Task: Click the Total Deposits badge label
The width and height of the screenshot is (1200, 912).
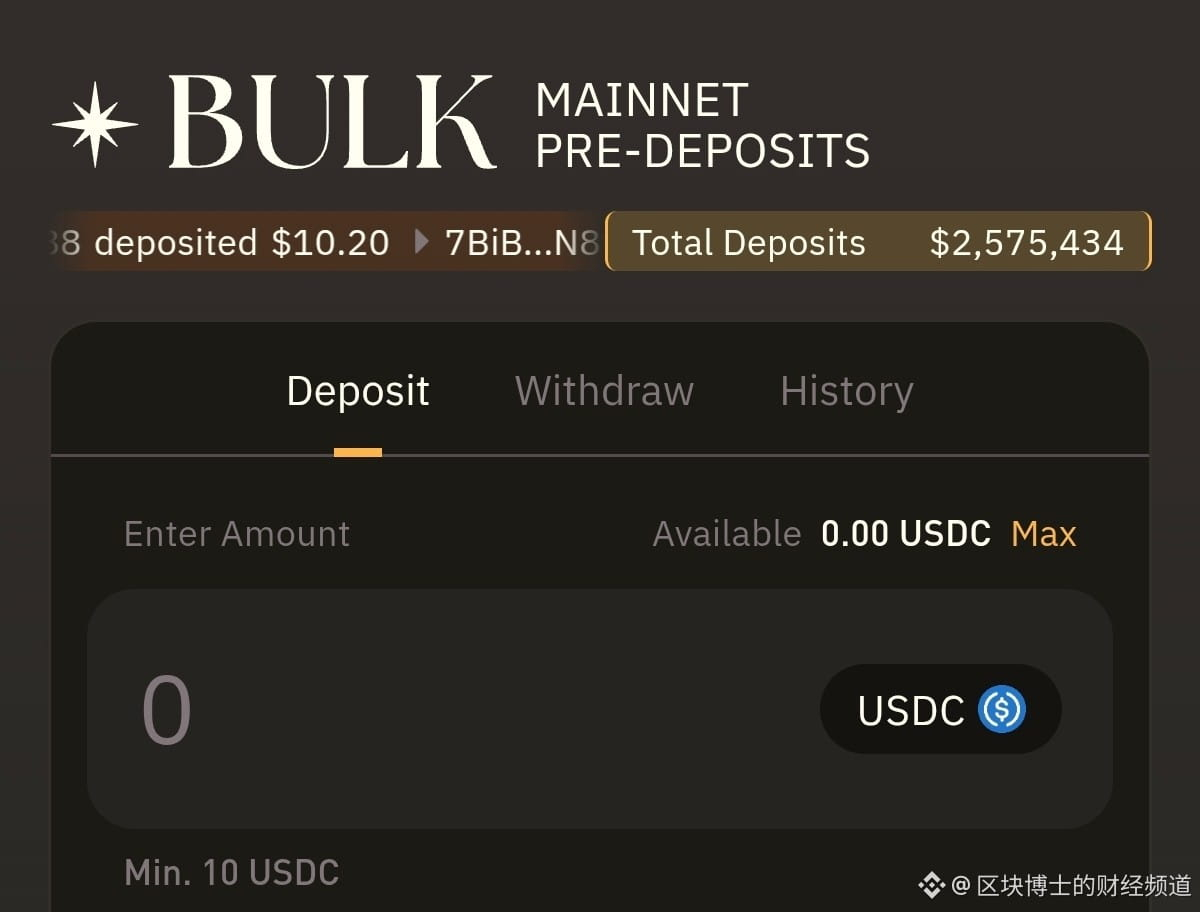Action: coord(749,242)
